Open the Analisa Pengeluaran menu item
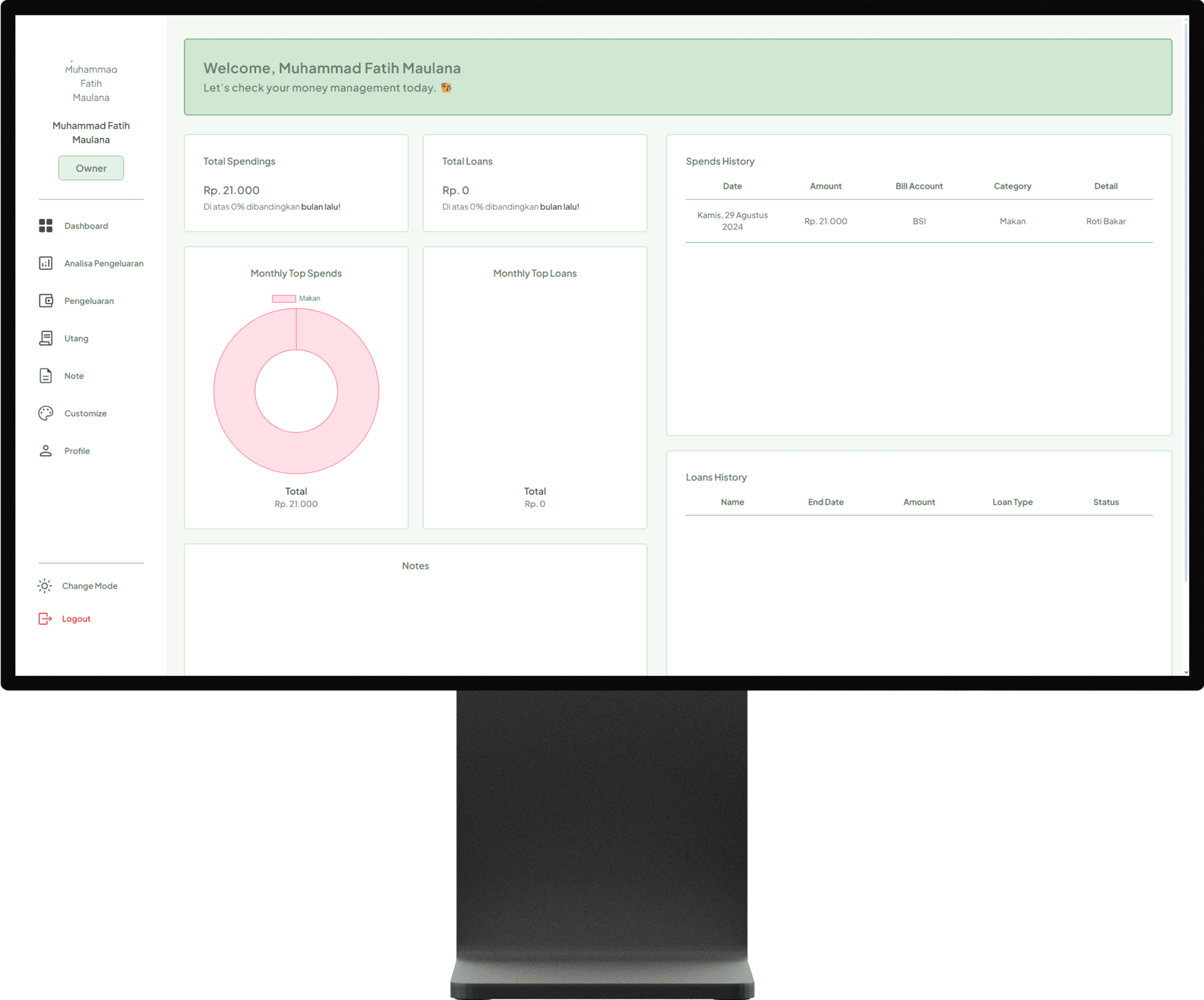This screenshot has width=1204, height=1000. click(104, 263)
